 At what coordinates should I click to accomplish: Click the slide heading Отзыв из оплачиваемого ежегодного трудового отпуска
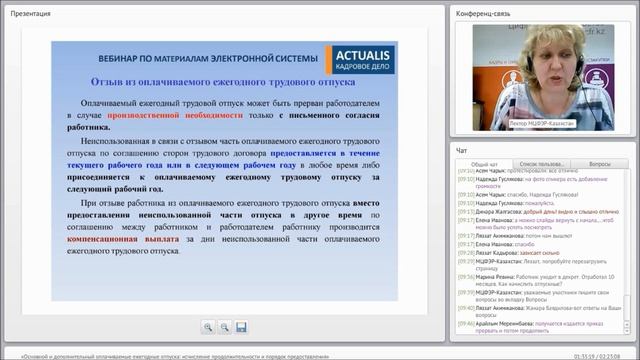point(223,82)
